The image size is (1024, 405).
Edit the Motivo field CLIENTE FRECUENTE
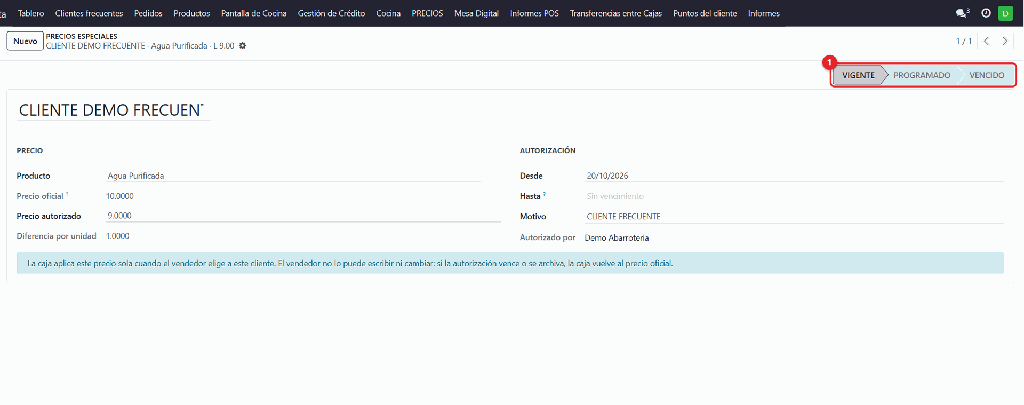pyautogui.click(x=794, y=216)
